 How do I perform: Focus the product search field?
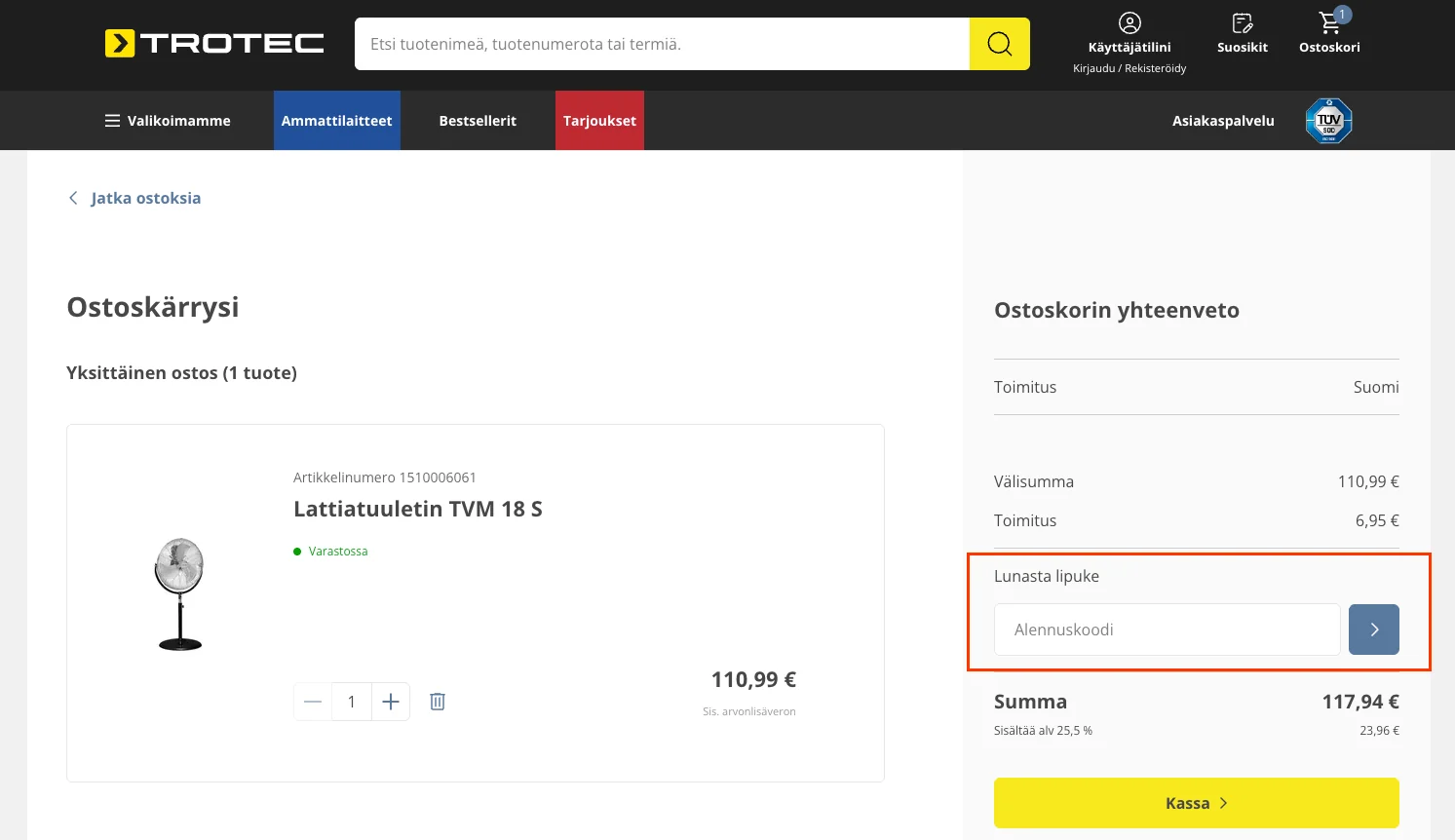tap(662, 44)
